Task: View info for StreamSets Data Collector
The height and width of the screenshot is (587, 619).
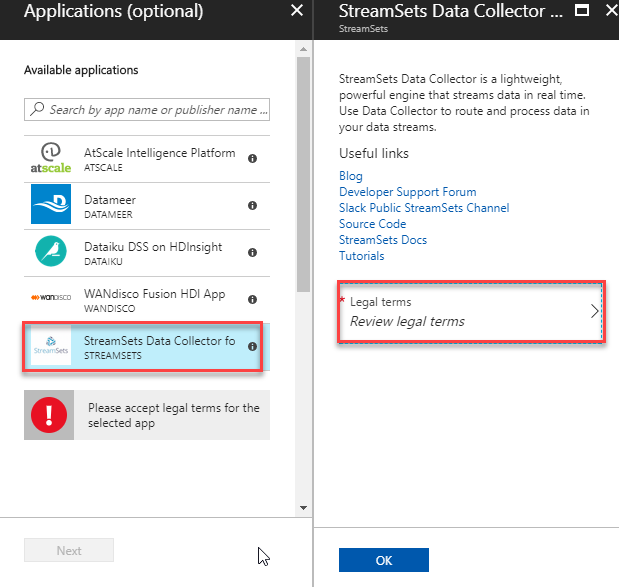Action: pyautogui.click(x=253, y=346)
